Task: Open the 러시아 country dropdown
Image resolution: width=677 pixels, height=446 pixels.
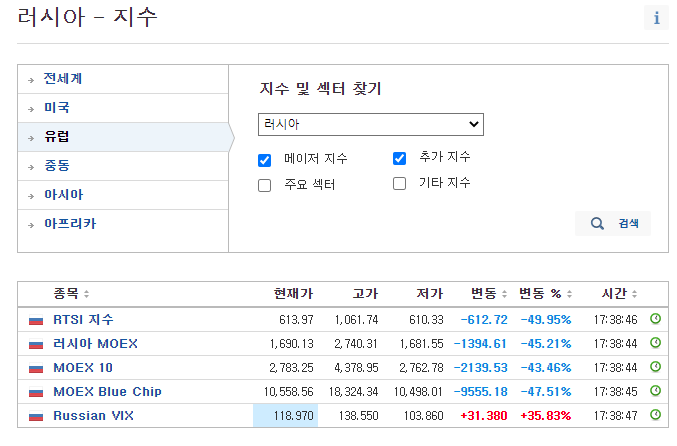Action: click(371, 124)
